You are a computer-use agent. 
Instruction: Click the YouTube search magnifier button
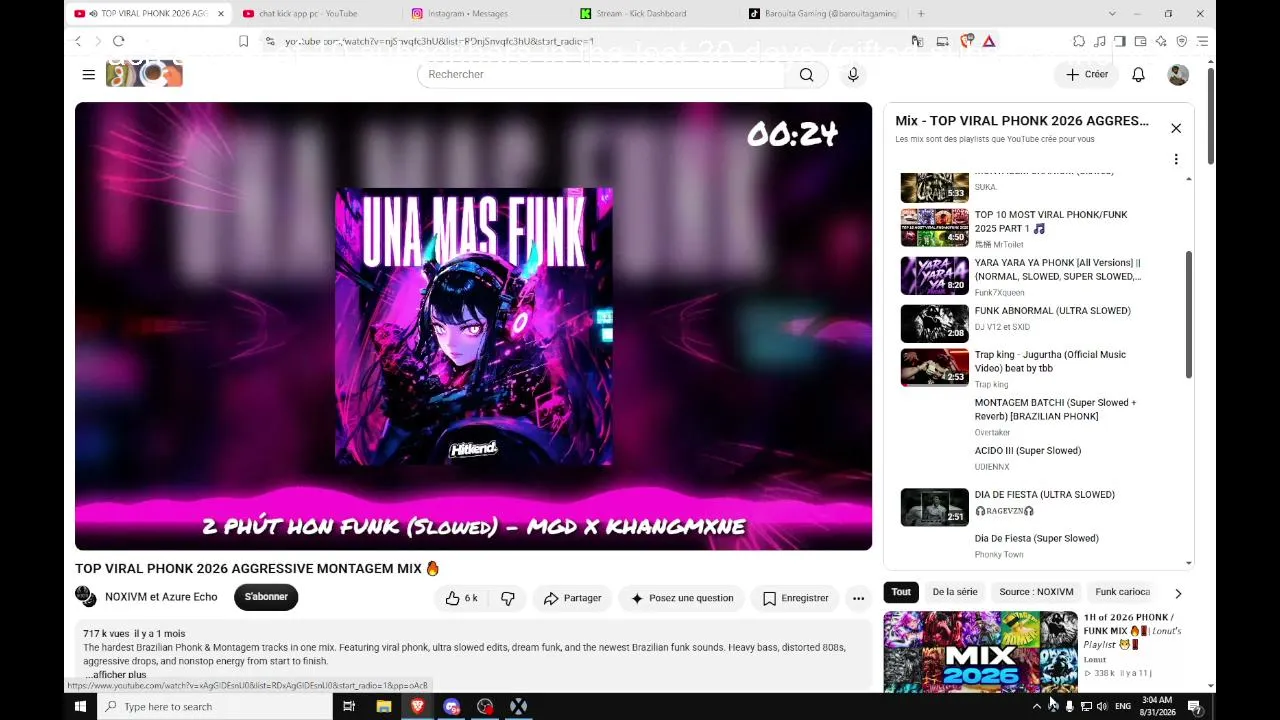[x=806, y=74]
